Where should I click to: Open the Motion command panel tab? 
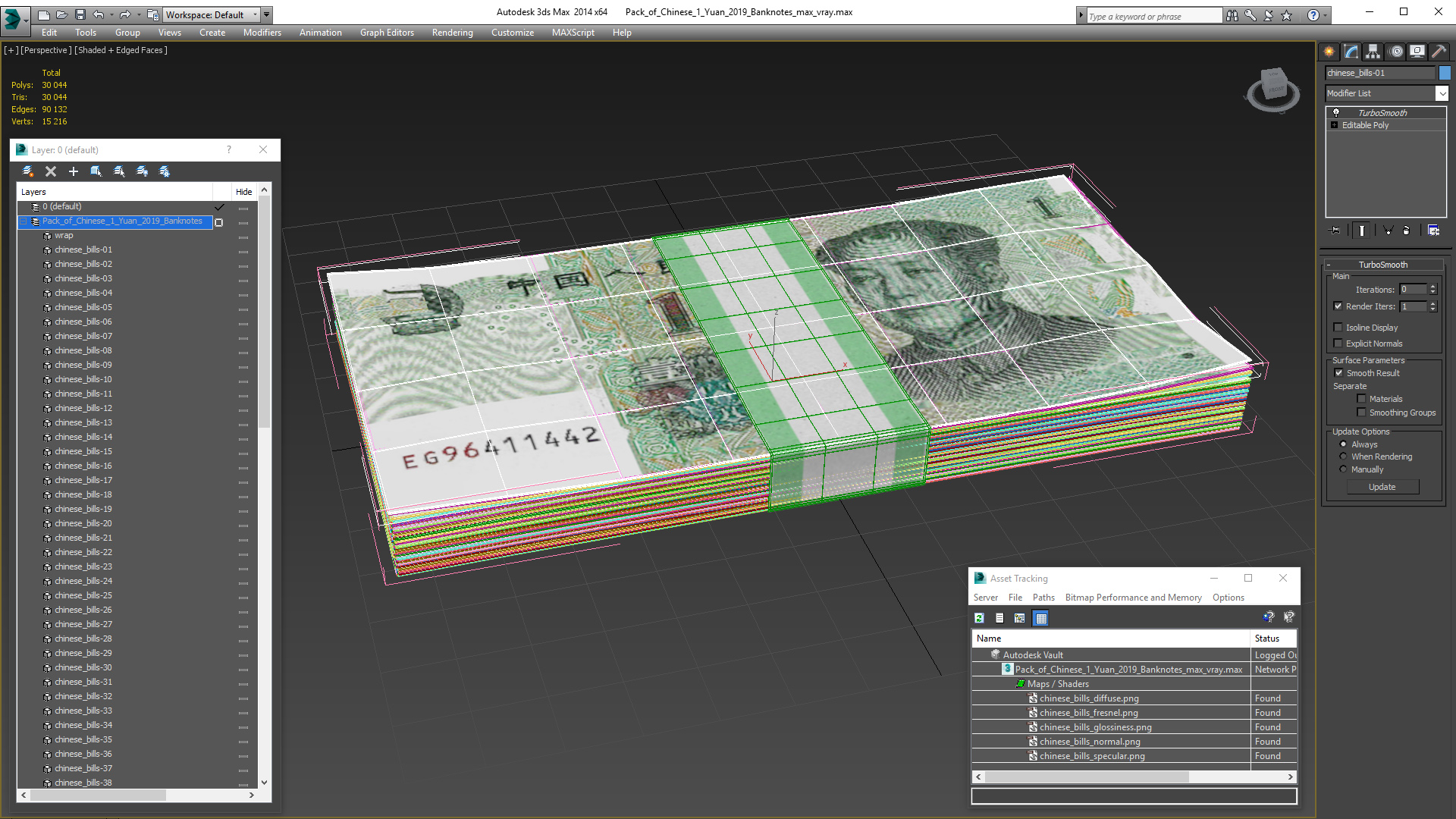(1396, 52)
